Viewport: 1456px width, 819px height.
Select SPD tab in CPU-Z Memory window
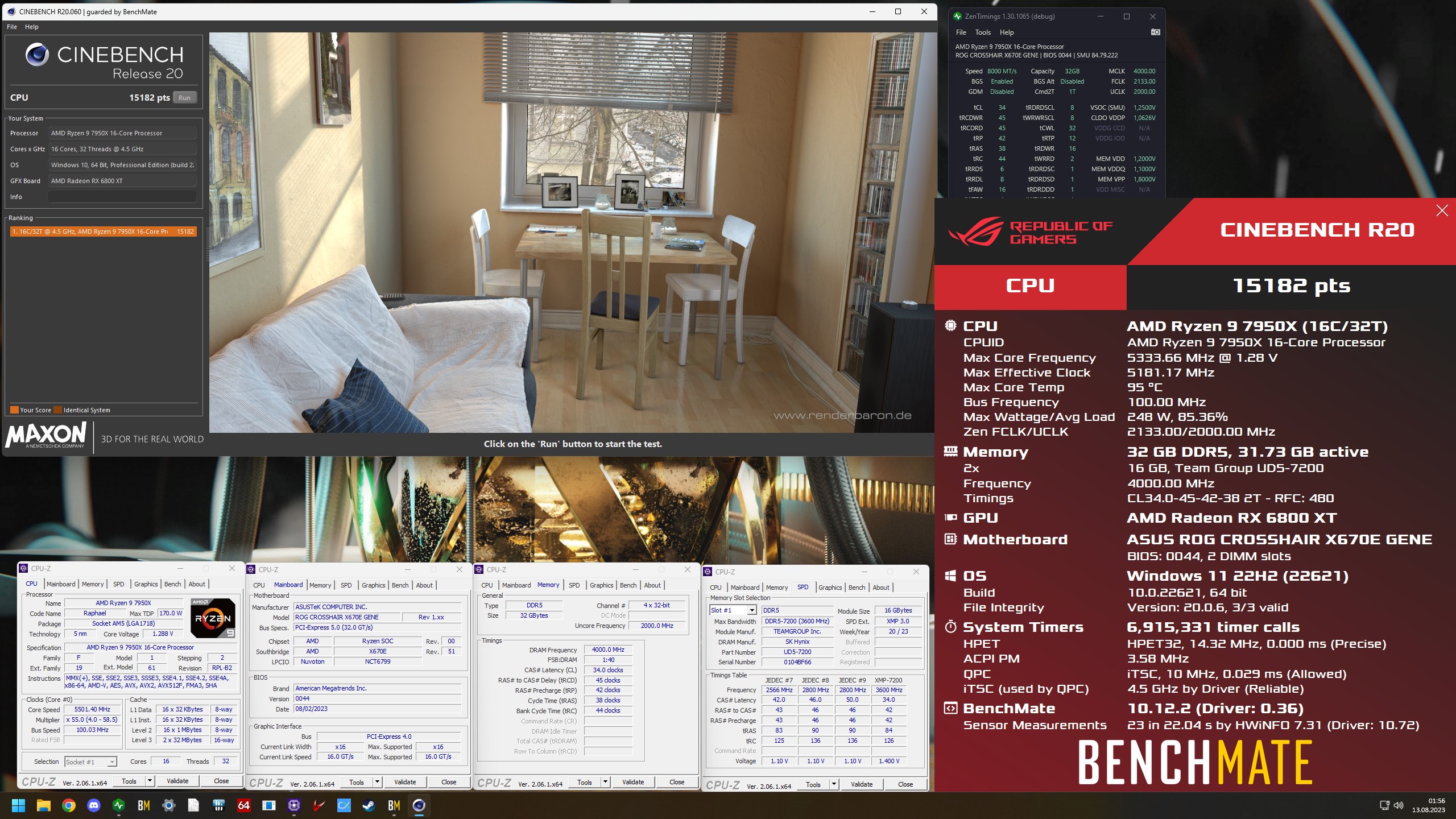(574, 585)
